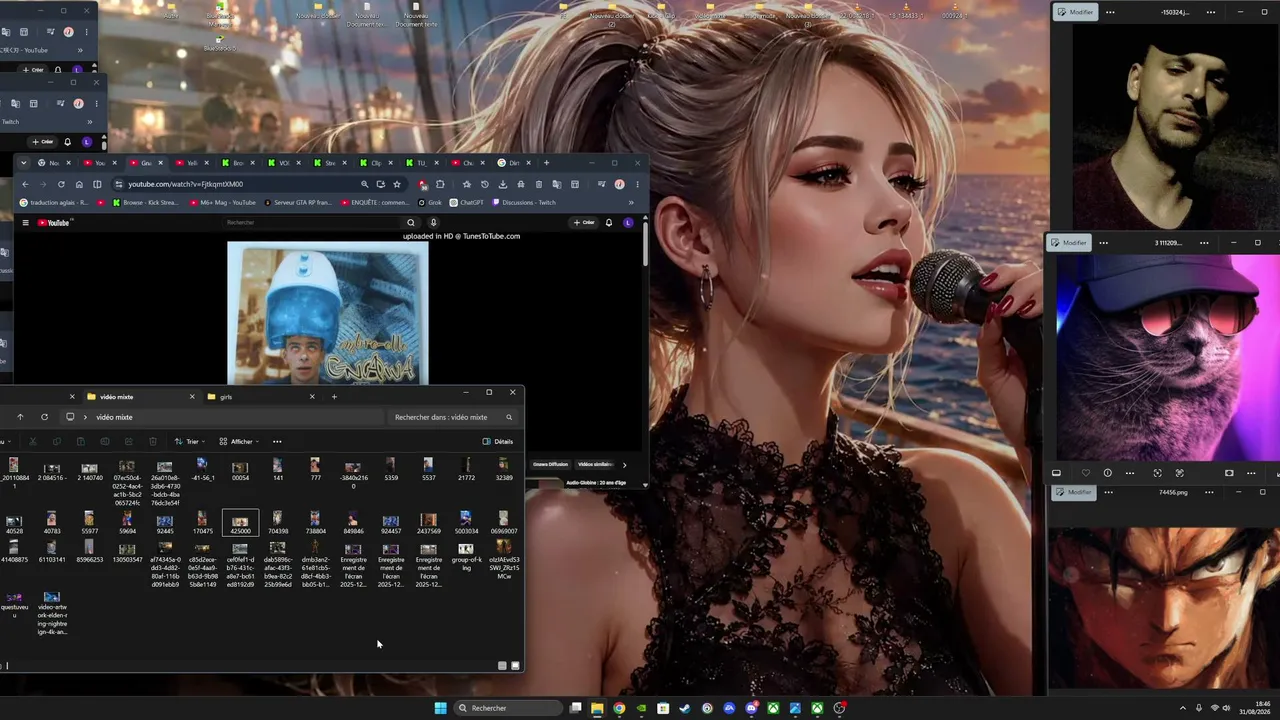Viewport: 1280px width, 720px height.
Task: Open the Grok bookmark
Action: (x=430, y=203)
